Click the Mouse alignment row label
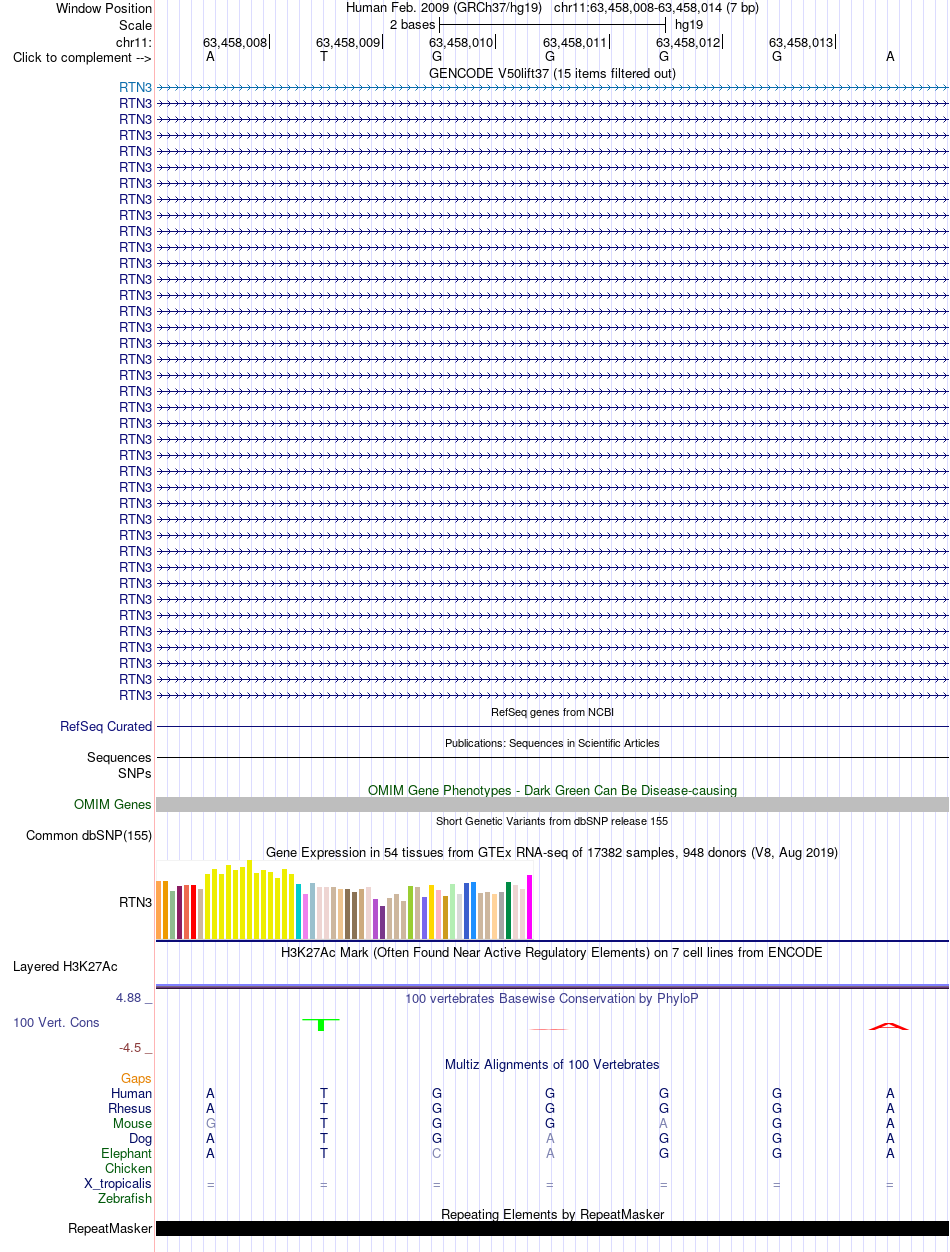950x1252 pixels. pos(133,1123)
